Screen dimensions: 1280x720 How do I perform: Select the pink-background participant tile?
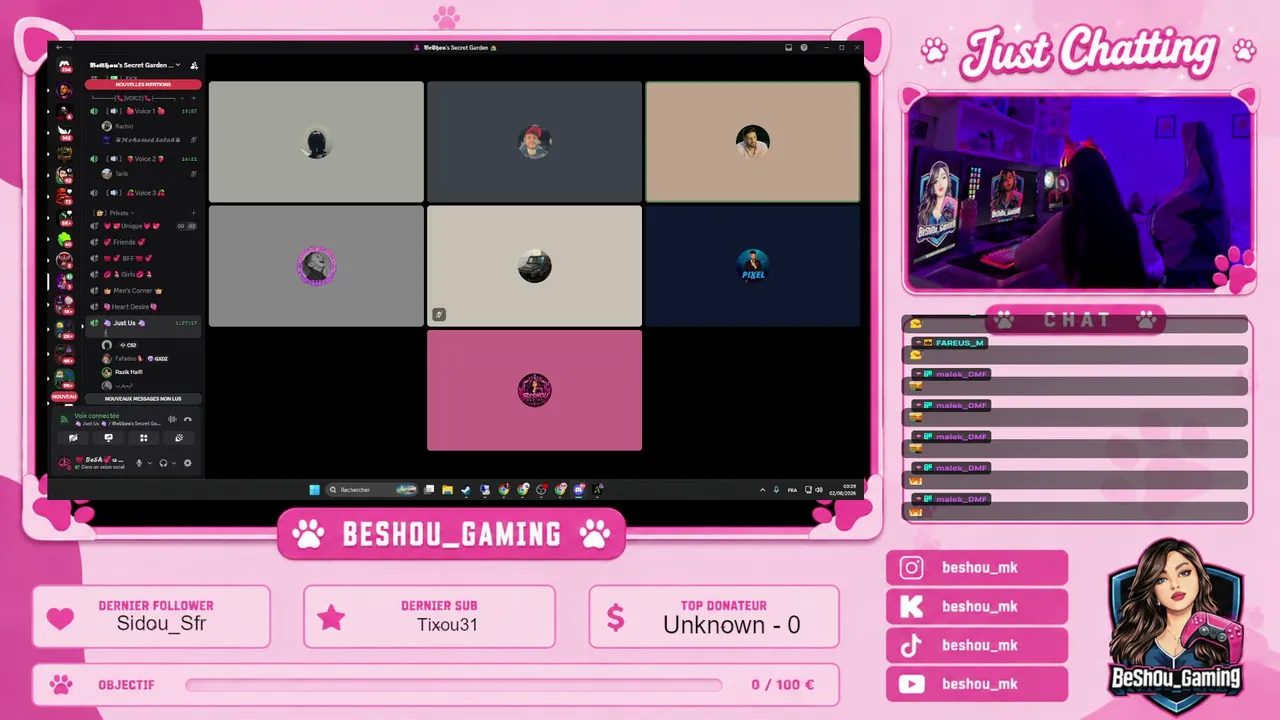tap(534, 390)
